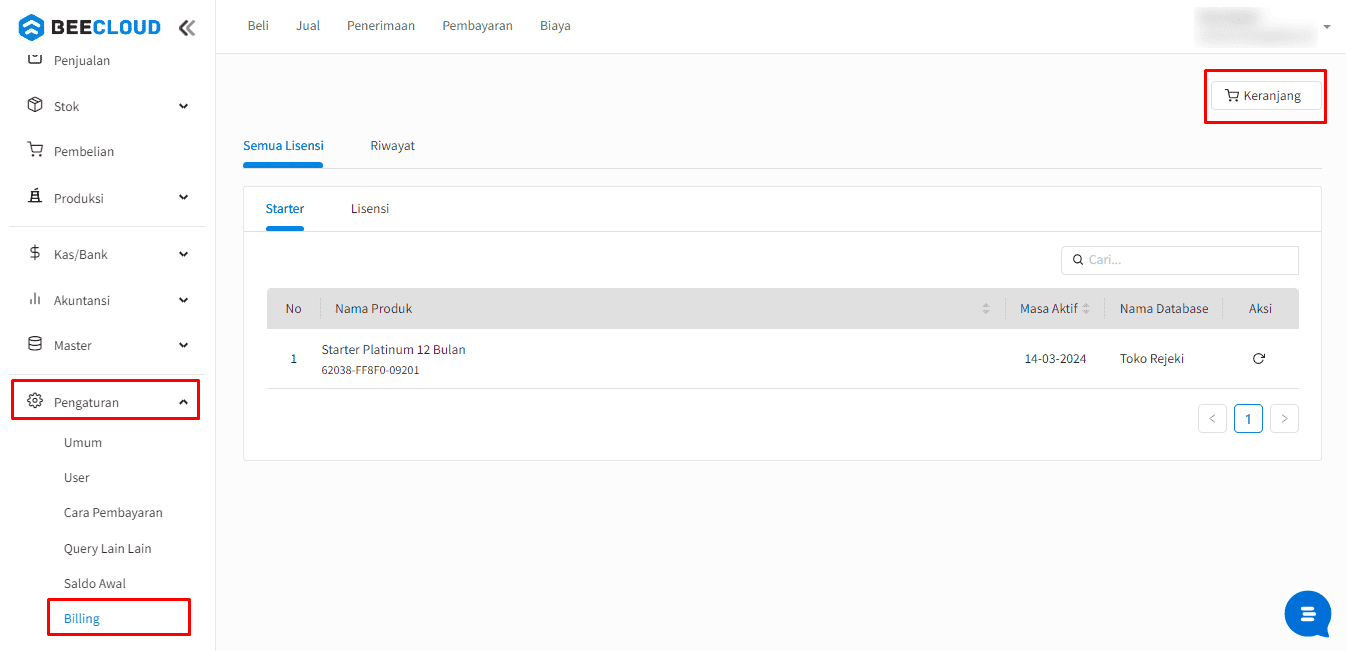Image resolution: width=1346 pixels, height=651 pixels.
Task: Click the date 14-03-2024
Action: pos(1055,359)
